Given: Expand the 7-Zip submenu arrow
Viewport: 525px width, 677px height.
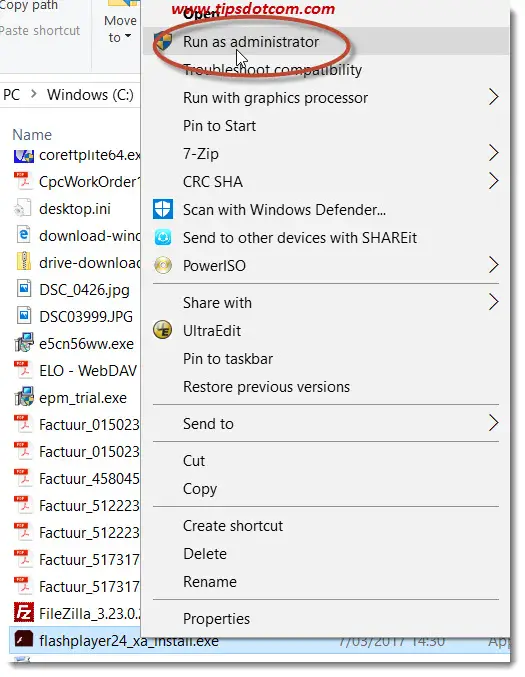Looking at the screenshot, I should (493, 153).
